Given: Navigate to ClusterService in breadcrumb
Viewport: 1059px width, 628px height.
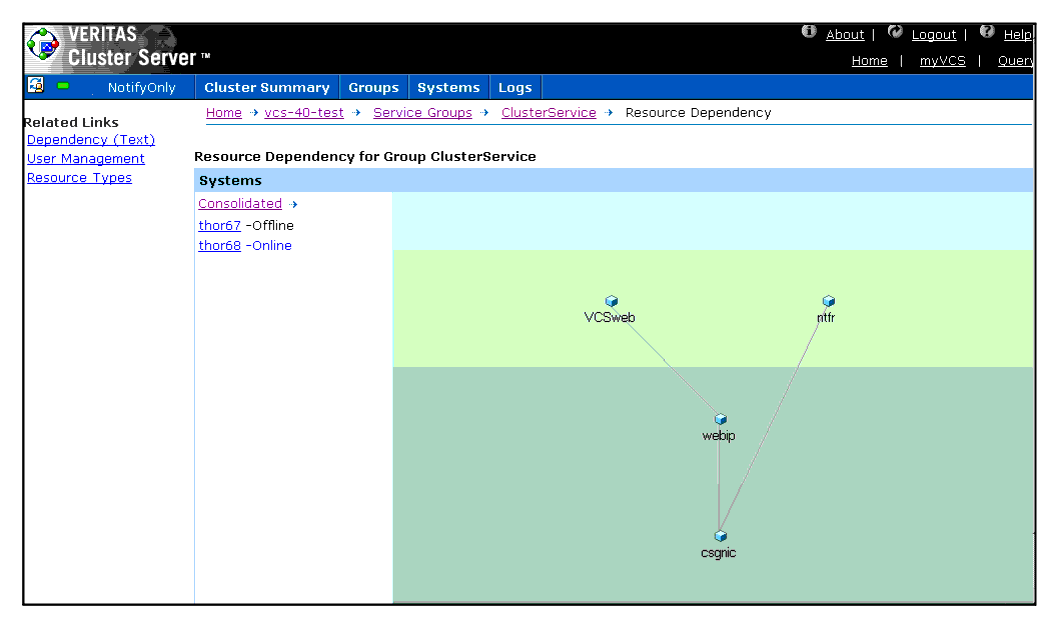Looking at the screenshot, I should (548, 113).
